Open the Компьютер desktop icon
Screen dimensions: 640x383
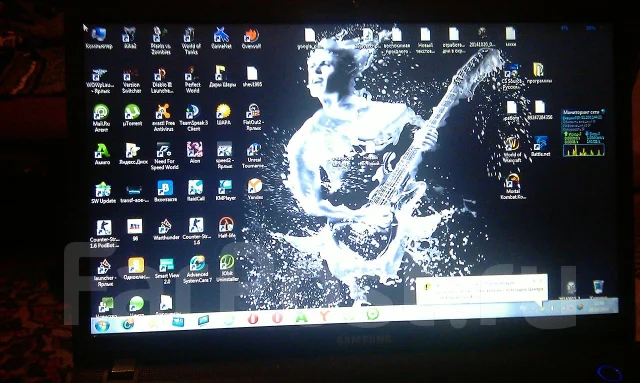[99, 38]
